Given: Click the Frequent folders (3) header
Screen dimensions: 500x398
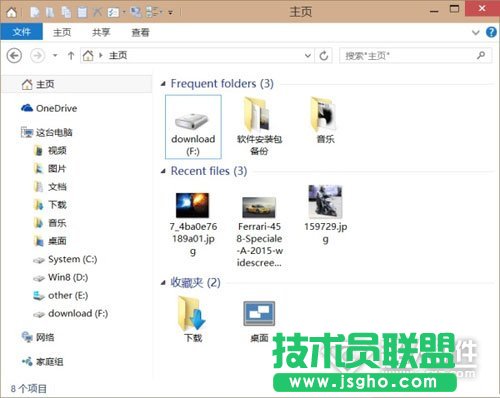Looking at the screenshot, I should tap(222, 83).
